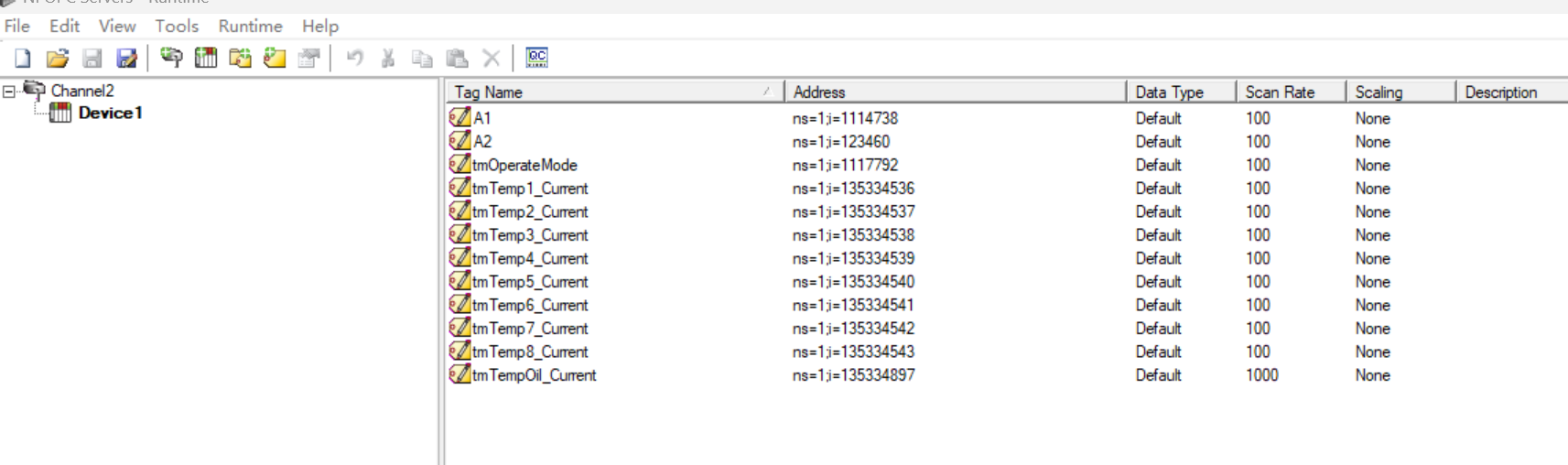Click the Channel2 channel icon in tree
The height and width of the screenshot is (465, 1568).
click(34, 89)
